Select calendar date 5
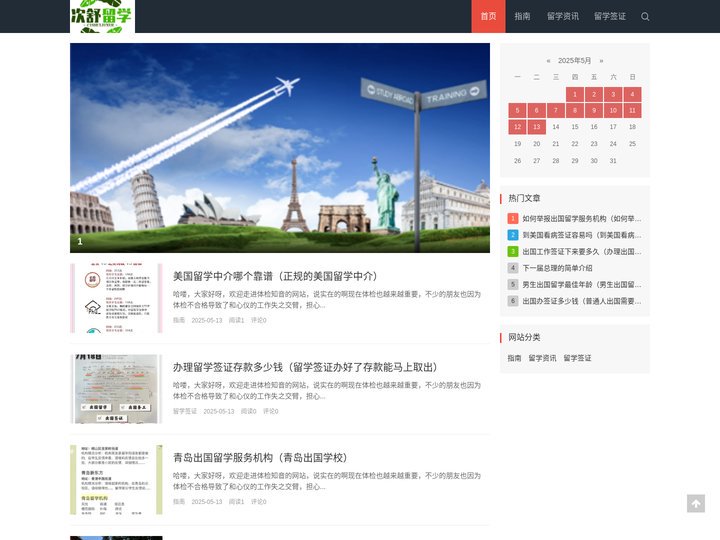Viewport: 720px width, 540px height. (x=518, y=111)
